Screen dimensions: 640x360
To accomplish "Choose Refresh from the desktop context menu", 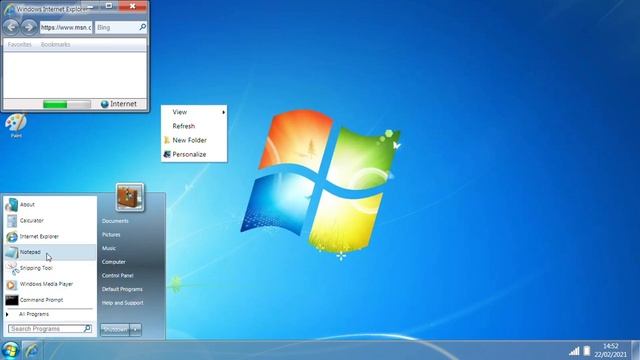I will tap(194, 126).
